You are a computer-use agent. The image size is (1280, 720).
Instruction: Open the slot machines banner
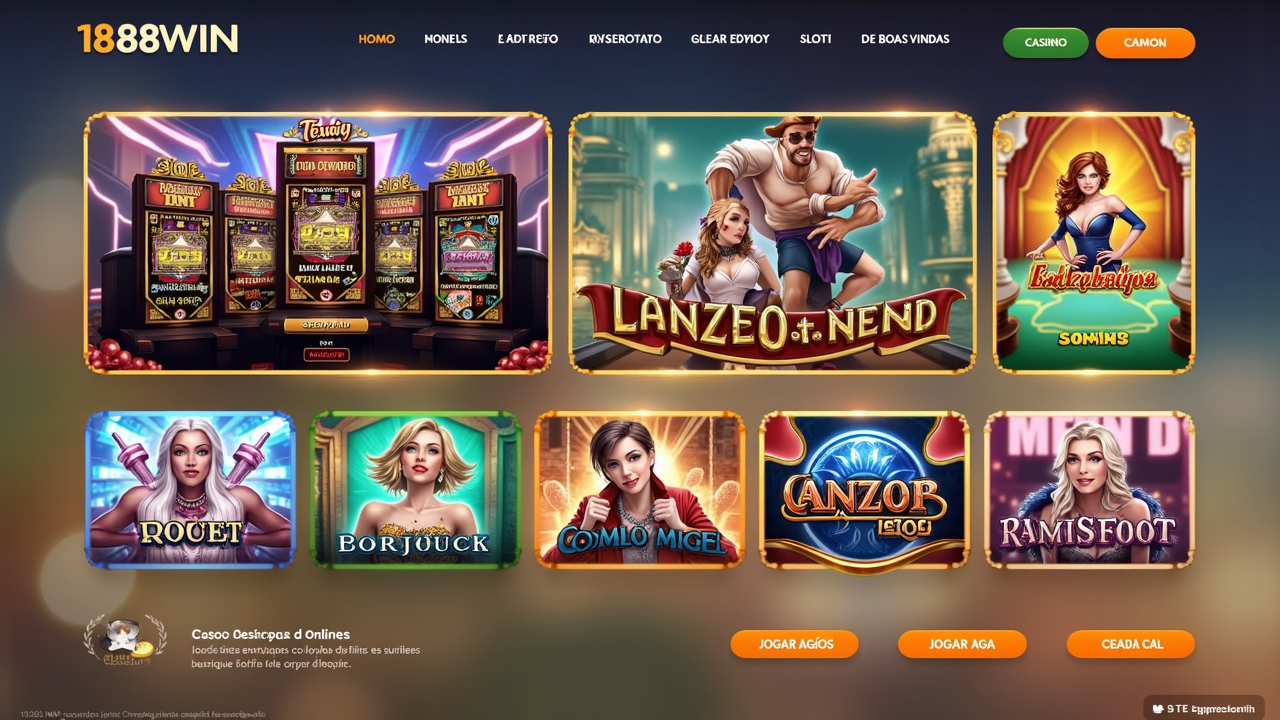(x=318, y=243)
